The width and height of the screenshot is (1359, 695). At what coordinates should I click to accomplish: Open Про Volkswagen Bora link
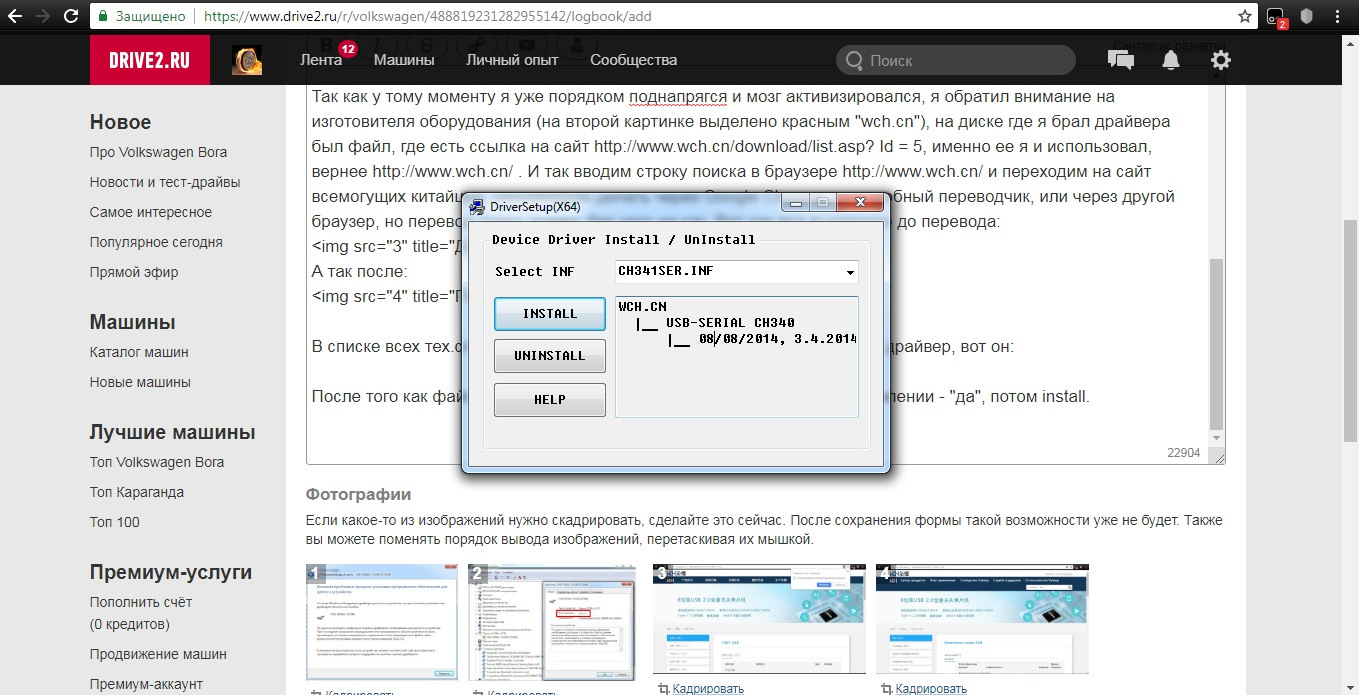[x=158, y=152]
